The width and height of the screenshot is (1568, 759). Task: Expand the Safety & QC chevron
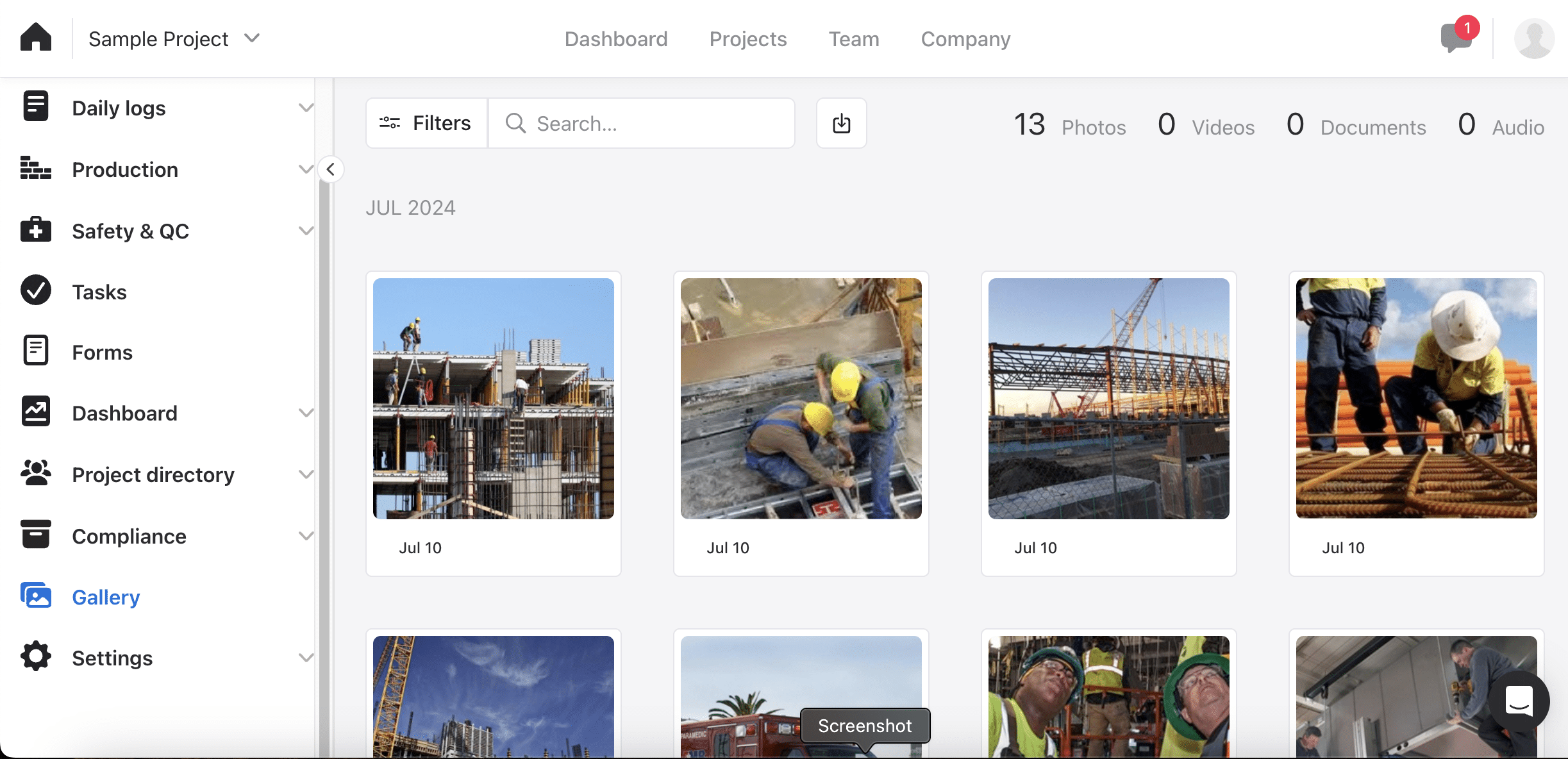point(306,231)
